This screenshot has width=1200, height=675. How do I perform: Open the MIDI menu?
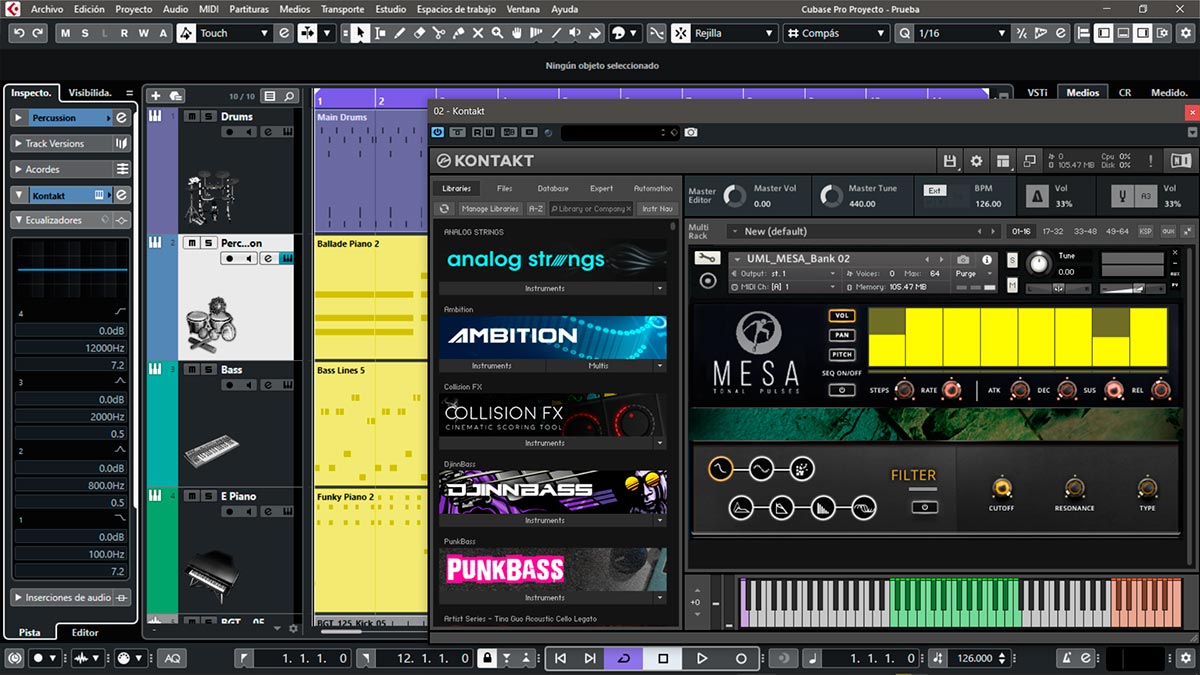point(207,9)
